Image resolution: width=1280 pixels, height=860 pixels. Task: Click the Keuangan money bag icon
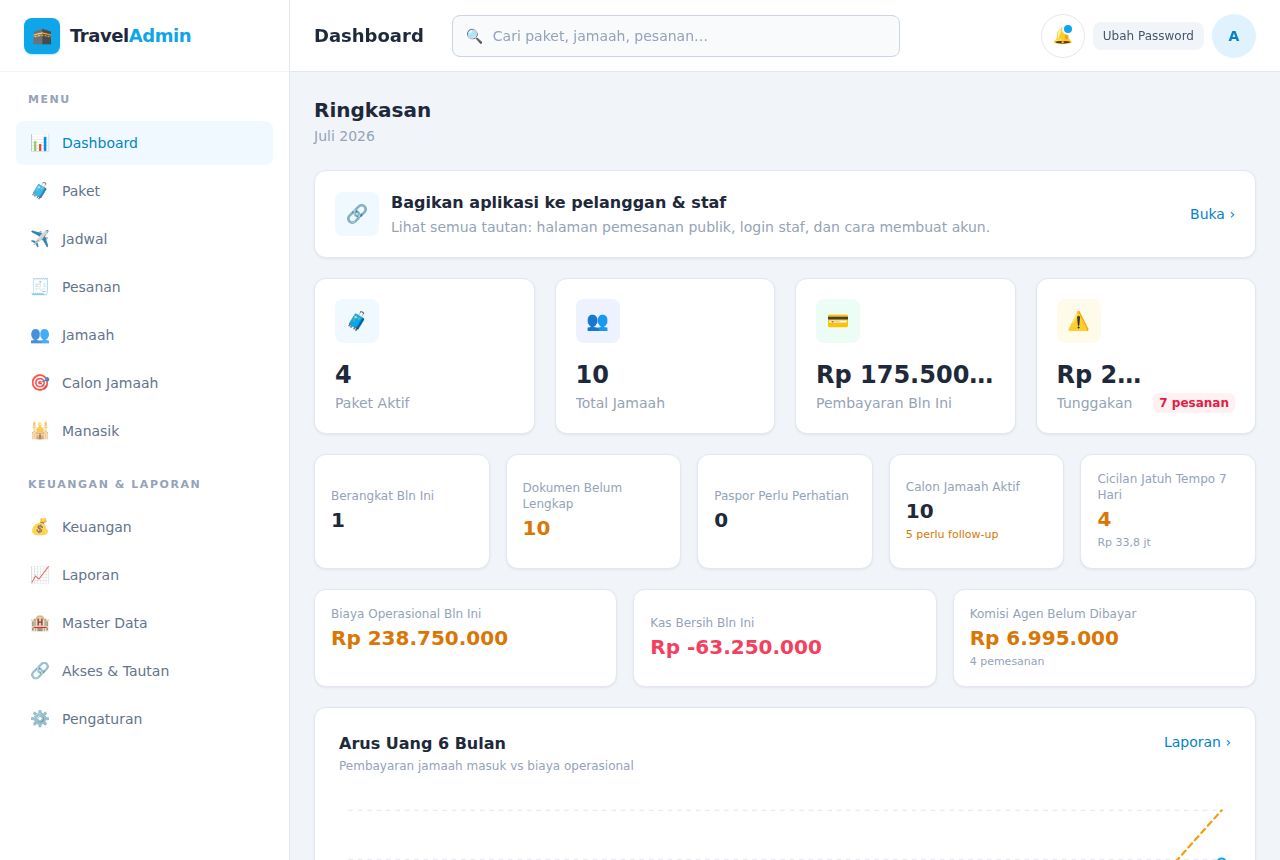tap(40, 527)
